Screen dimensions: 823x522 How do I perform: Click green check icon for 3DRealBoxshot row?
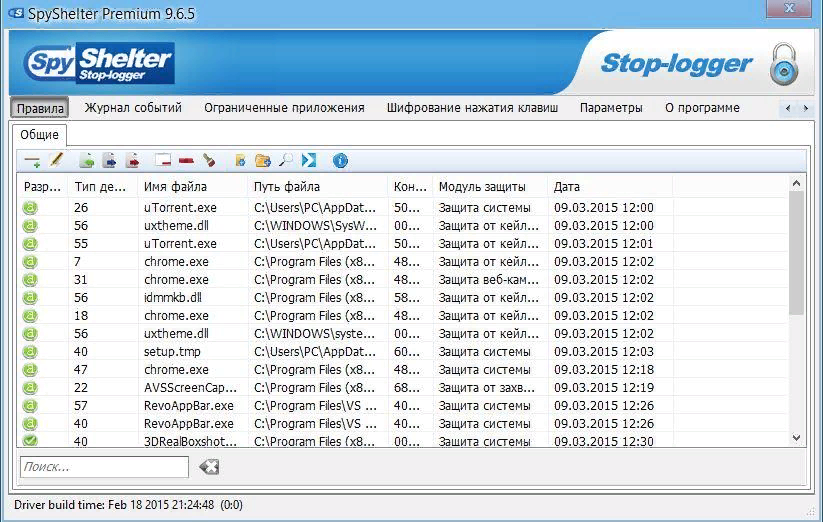coord(30,441)
